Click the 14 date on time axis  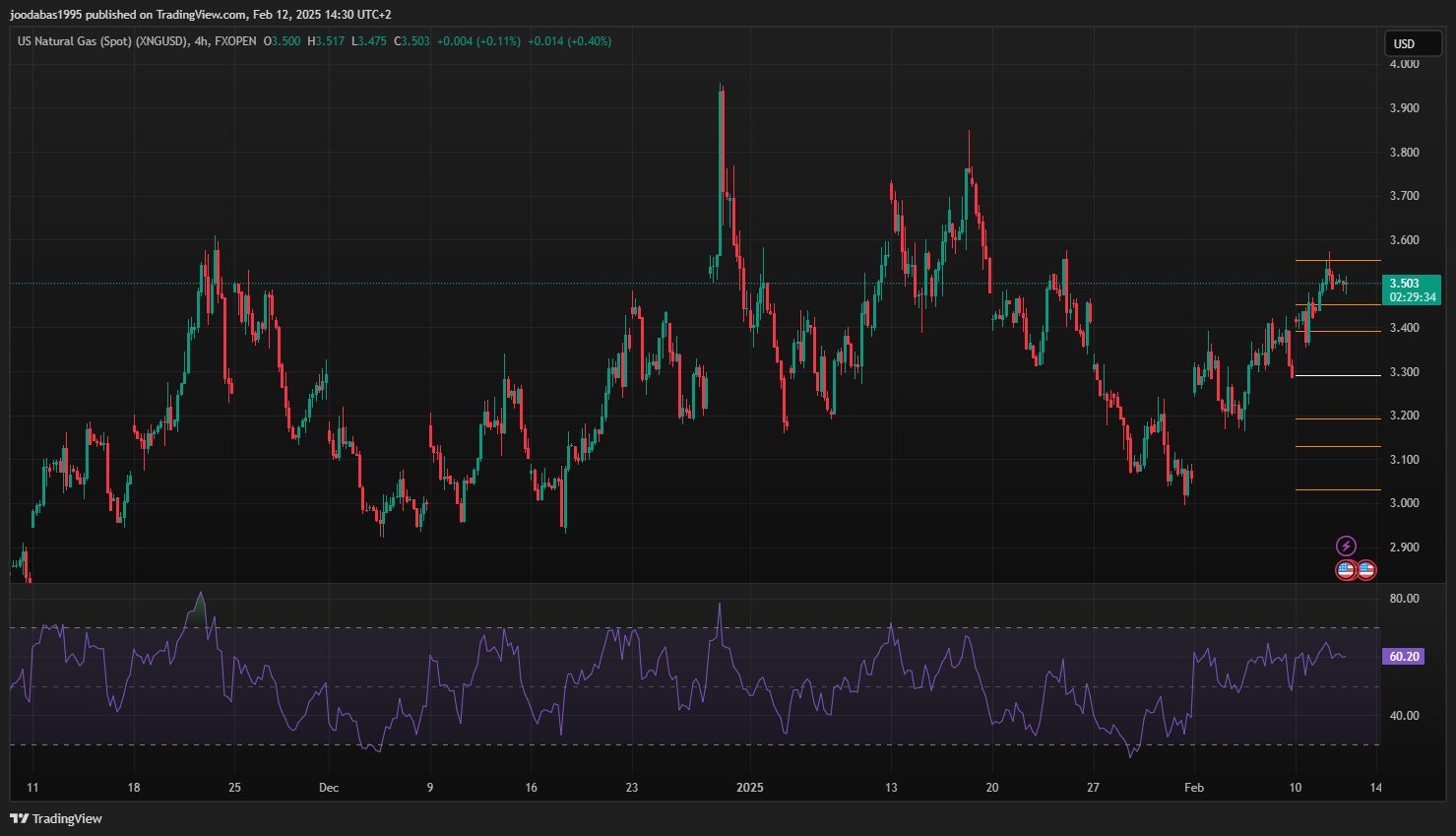click(x=1376, y=788)
